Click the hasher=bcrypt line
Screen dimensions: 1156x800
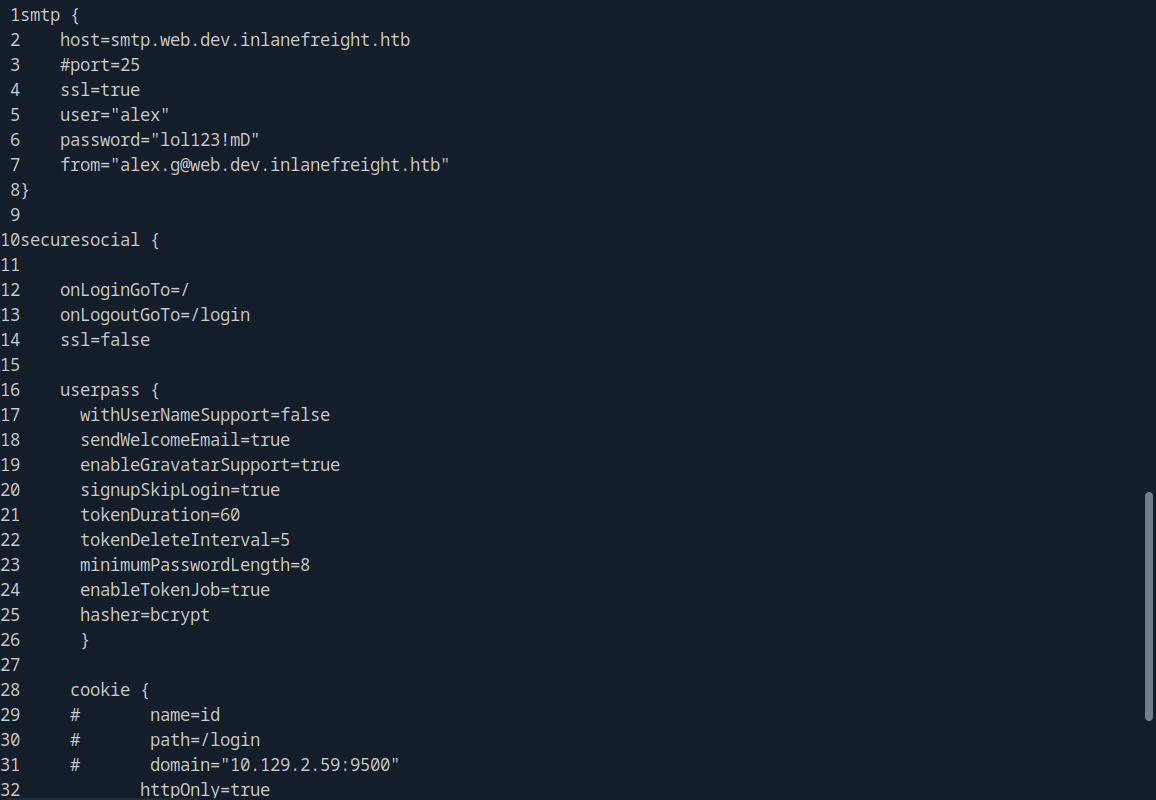click(x=144, y=615)
